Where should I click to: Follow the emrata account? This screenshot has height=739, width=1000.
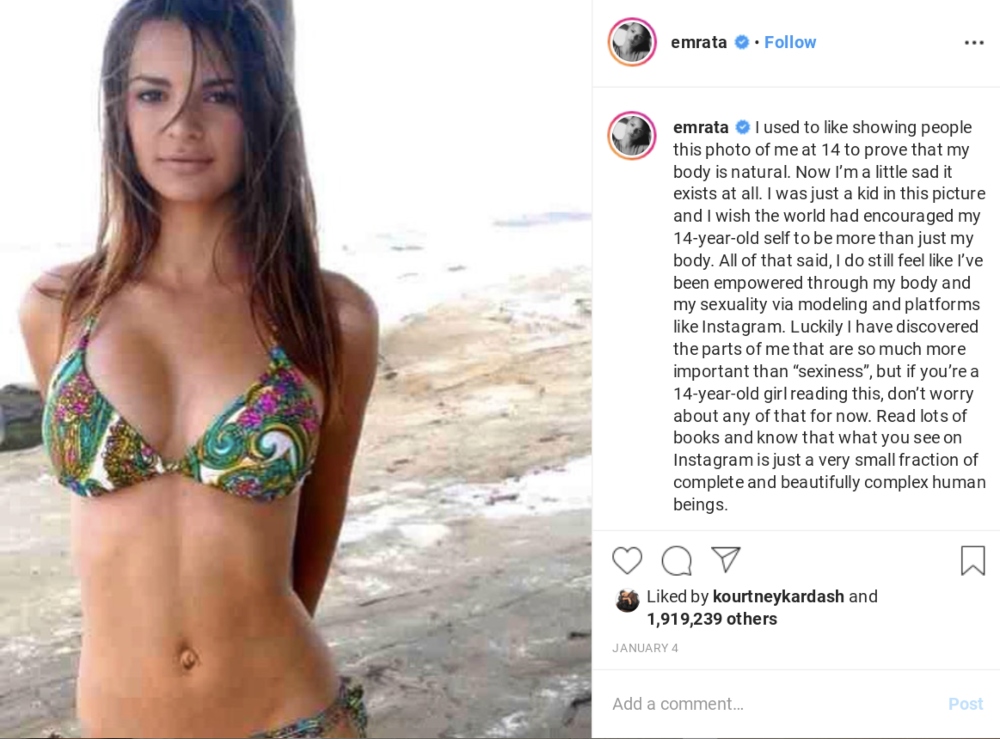pyautogui.click(x=790, y=42)
